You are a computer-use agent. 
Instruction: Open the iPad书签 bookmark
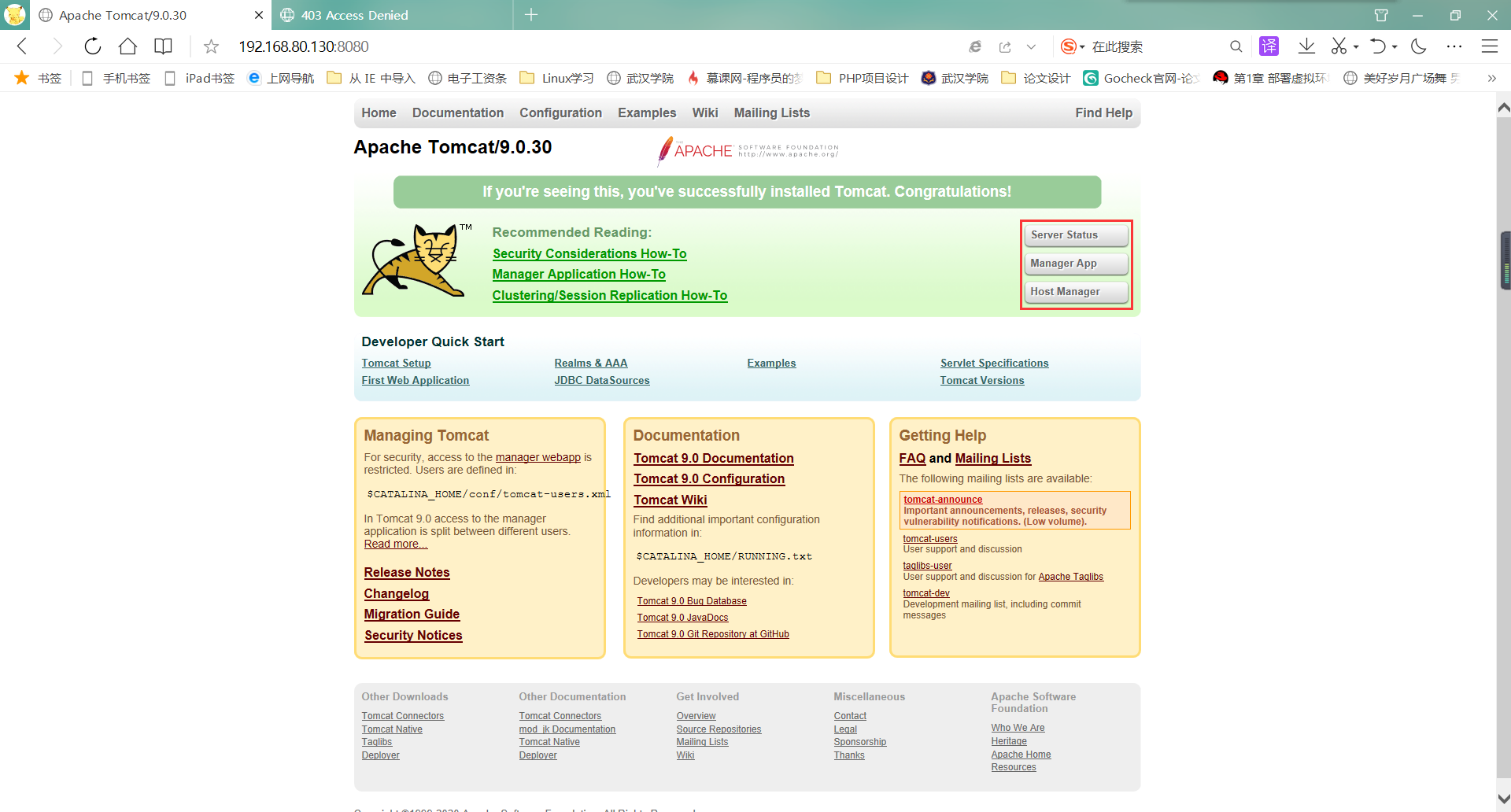point(199,78)
